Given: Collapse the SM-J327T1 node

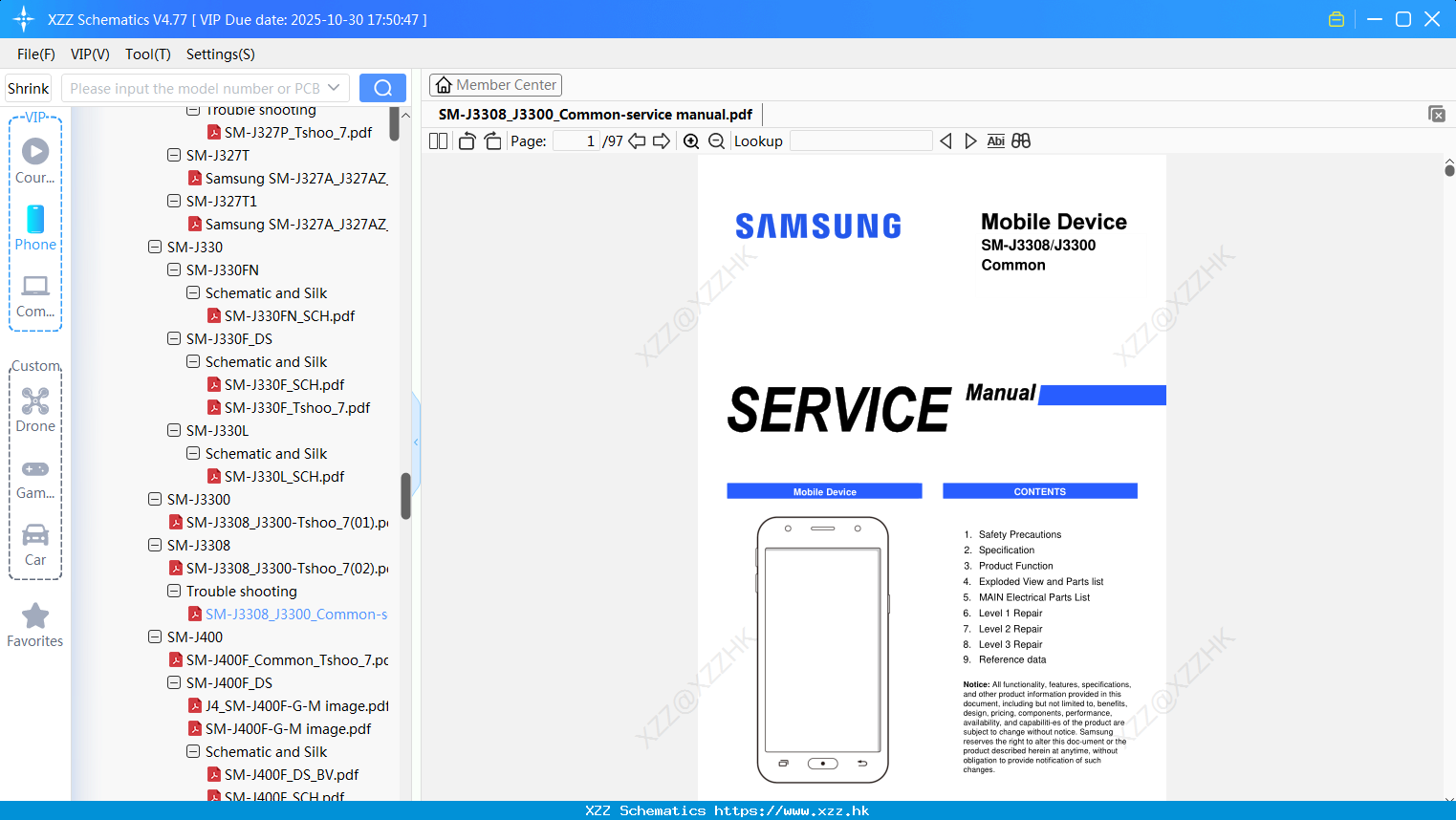Looking at the screenshot, I should [174, 201].
